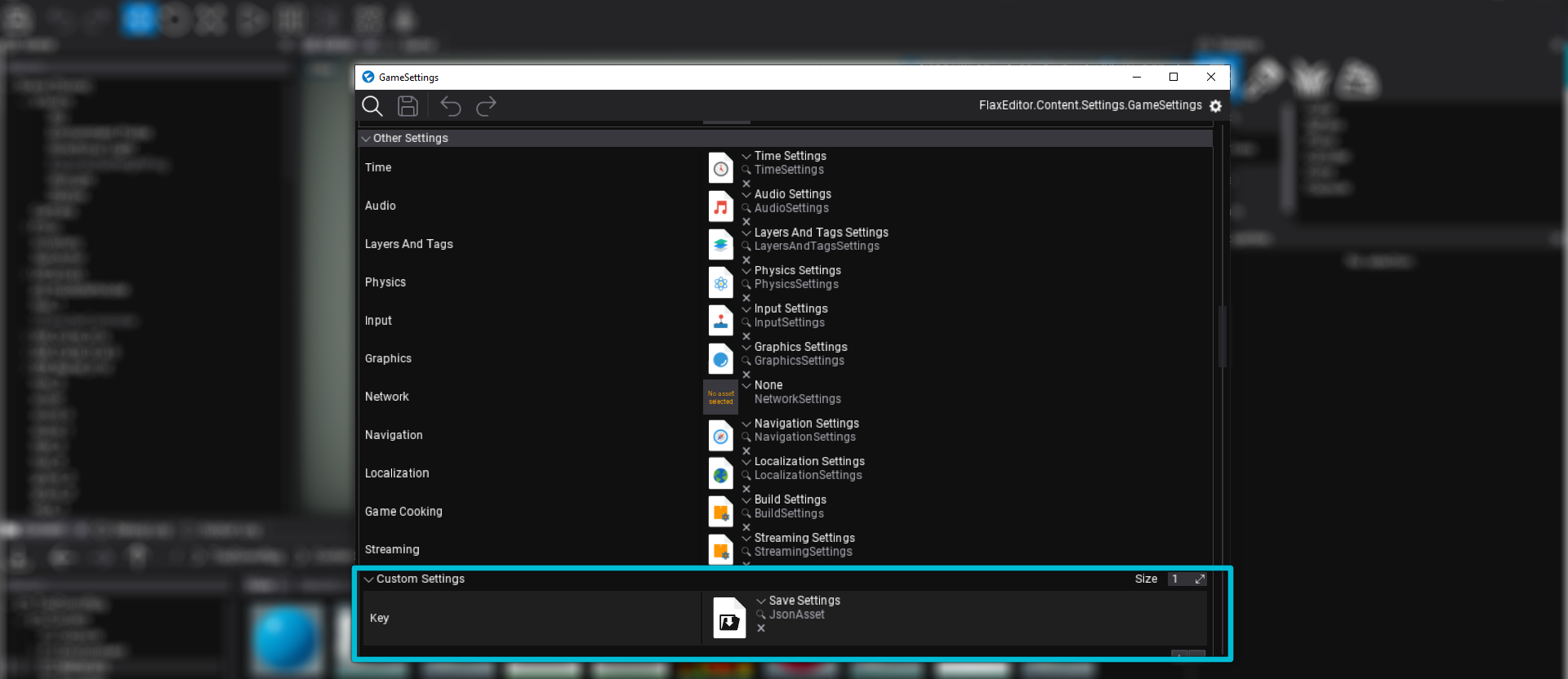Select the Graphics Settings asset icon

[721, 359]
